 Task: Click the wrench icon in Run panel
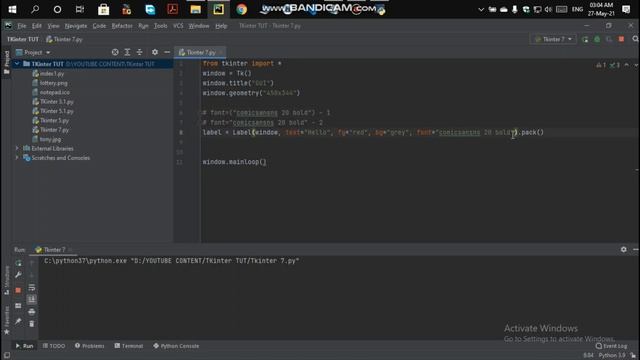coord(18,275)
